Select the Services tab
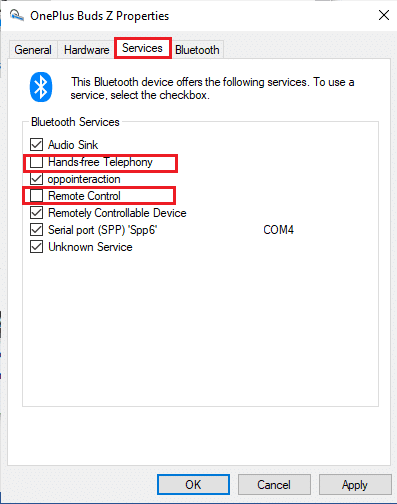 [x=142, y=48]
